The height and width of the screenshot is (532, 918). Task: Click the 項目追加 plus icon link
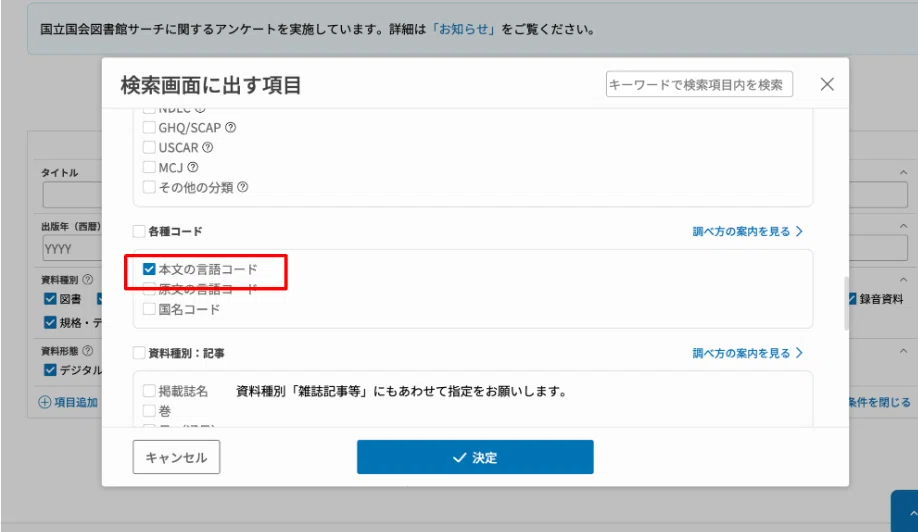click(x=68, y=402)
